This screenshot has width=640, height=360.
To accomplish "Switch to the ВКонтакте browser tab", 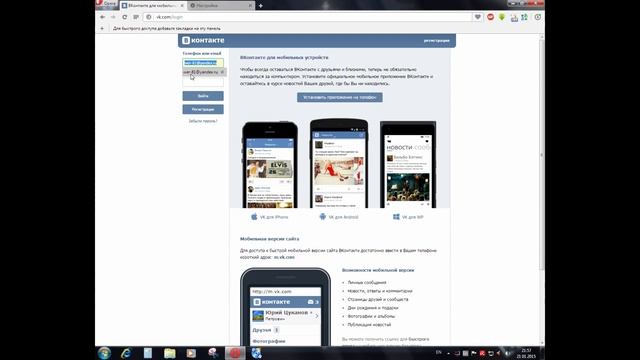I will [x=153, y=5].
